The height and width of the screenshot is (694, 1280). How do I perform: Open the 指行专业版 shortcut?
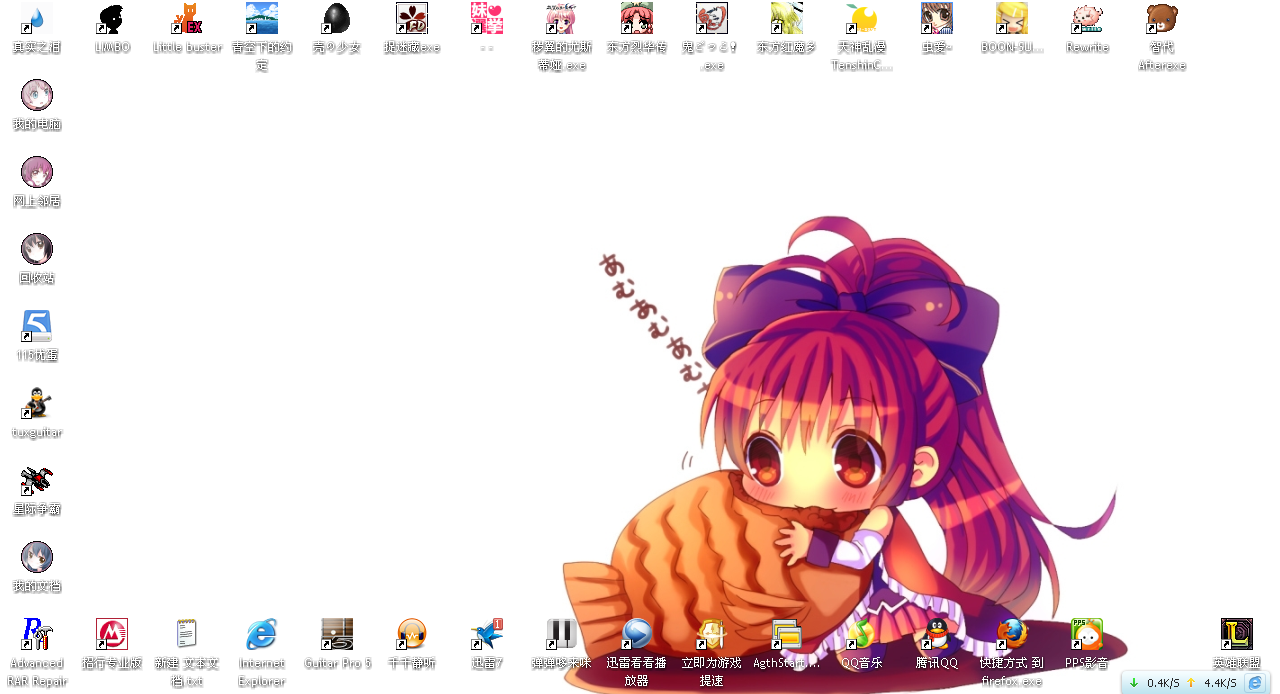point(112,634)
